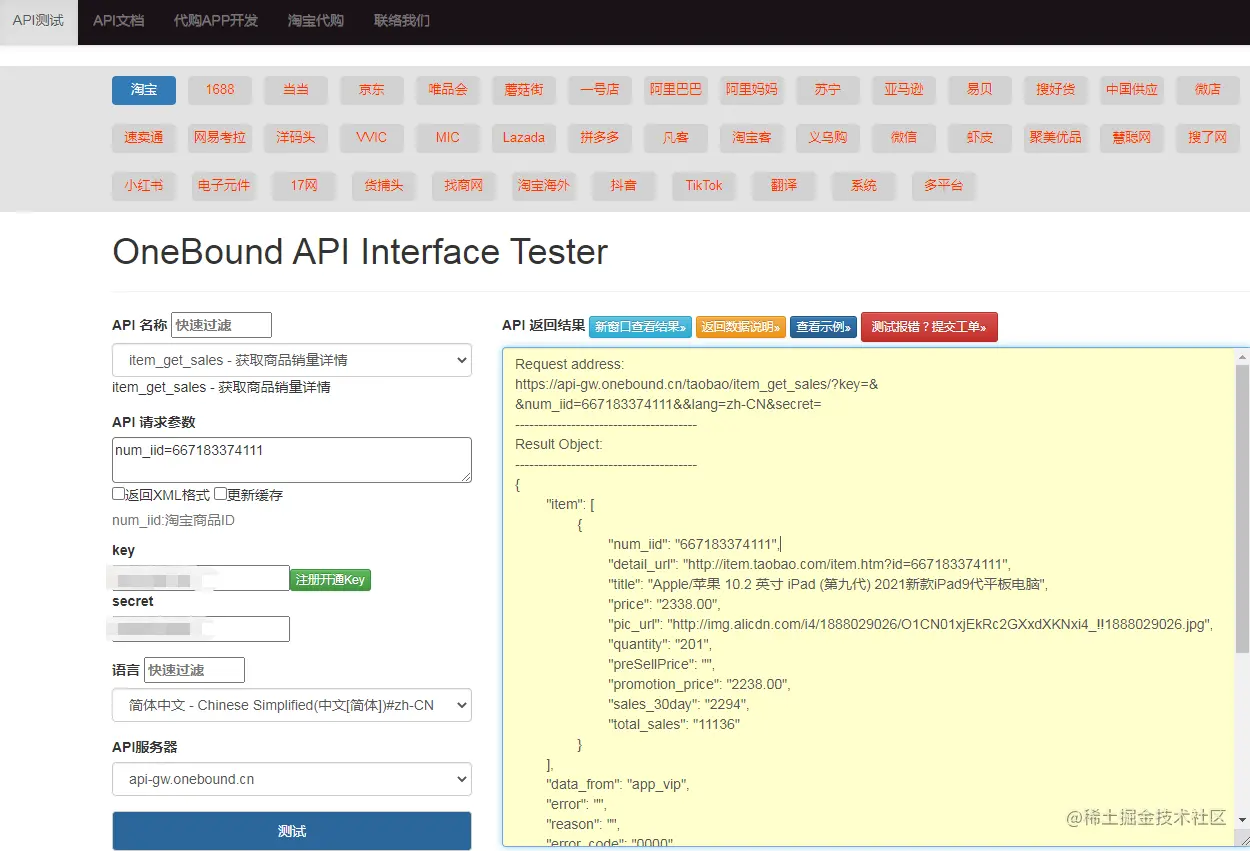1250x851 pixels.
Task: Open the 淘宝海外 platform
Action: 544,186
